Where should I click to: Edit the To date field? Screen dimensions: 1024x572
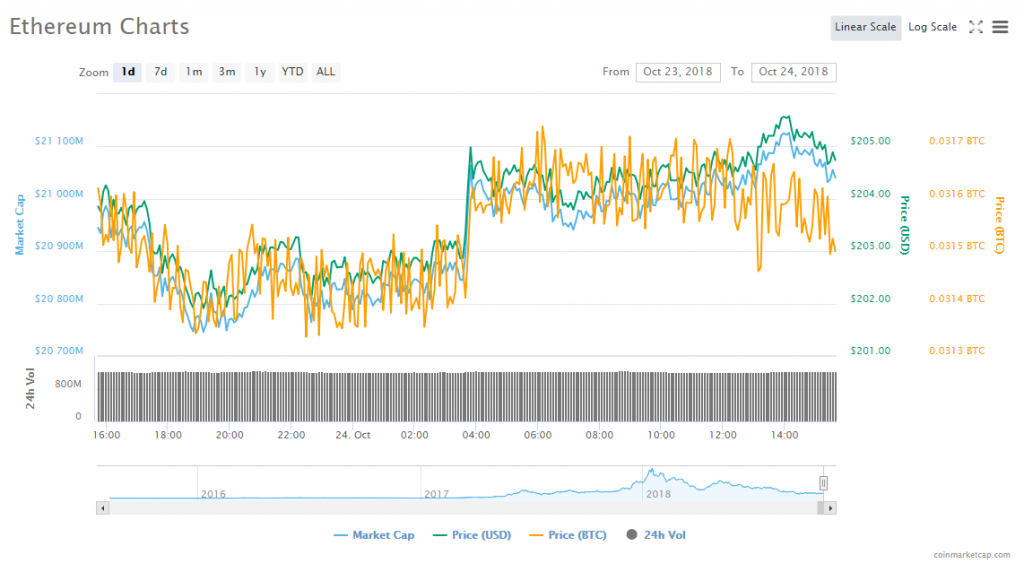tap(793, 72)
